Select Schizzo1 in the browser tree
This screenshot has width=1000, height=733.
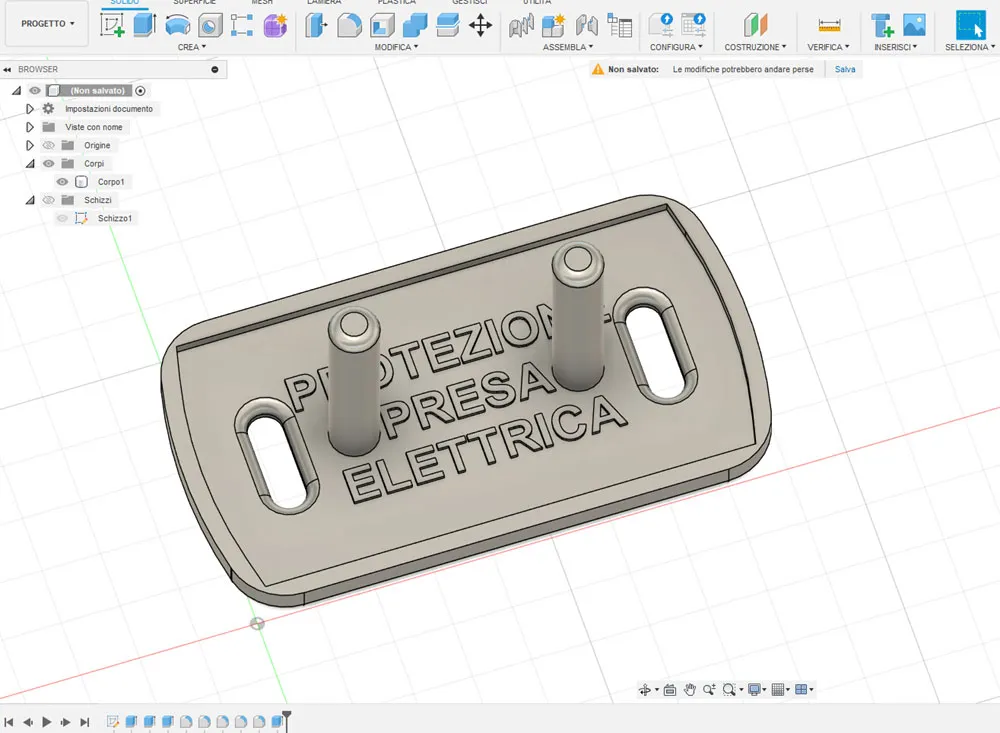point(115,218)
